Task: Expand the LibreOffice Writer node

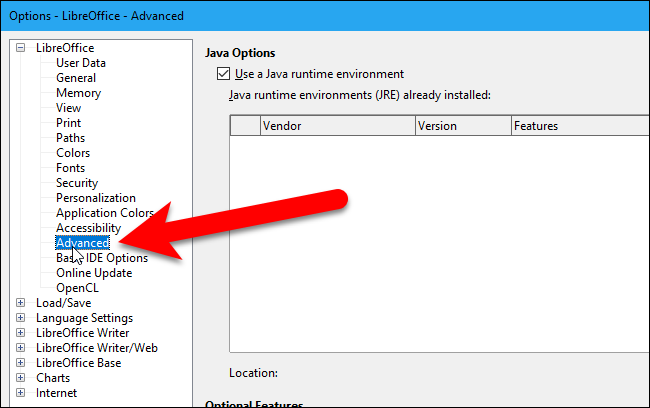Action: point(20,333)
